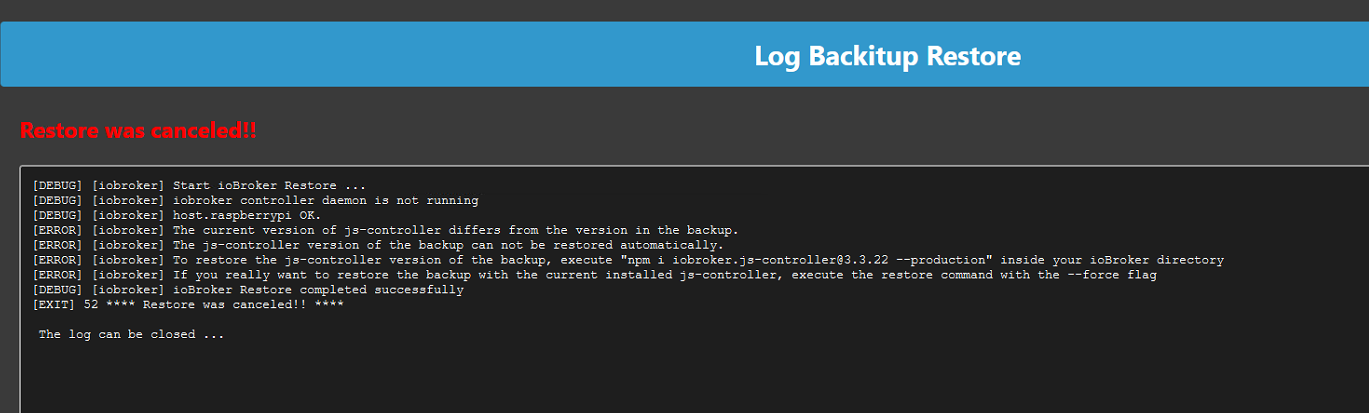Viewport: 1369px width, 413px height.
Task: Select "ioBroker Restore completed successfully" log line
Action: point(248,290)
